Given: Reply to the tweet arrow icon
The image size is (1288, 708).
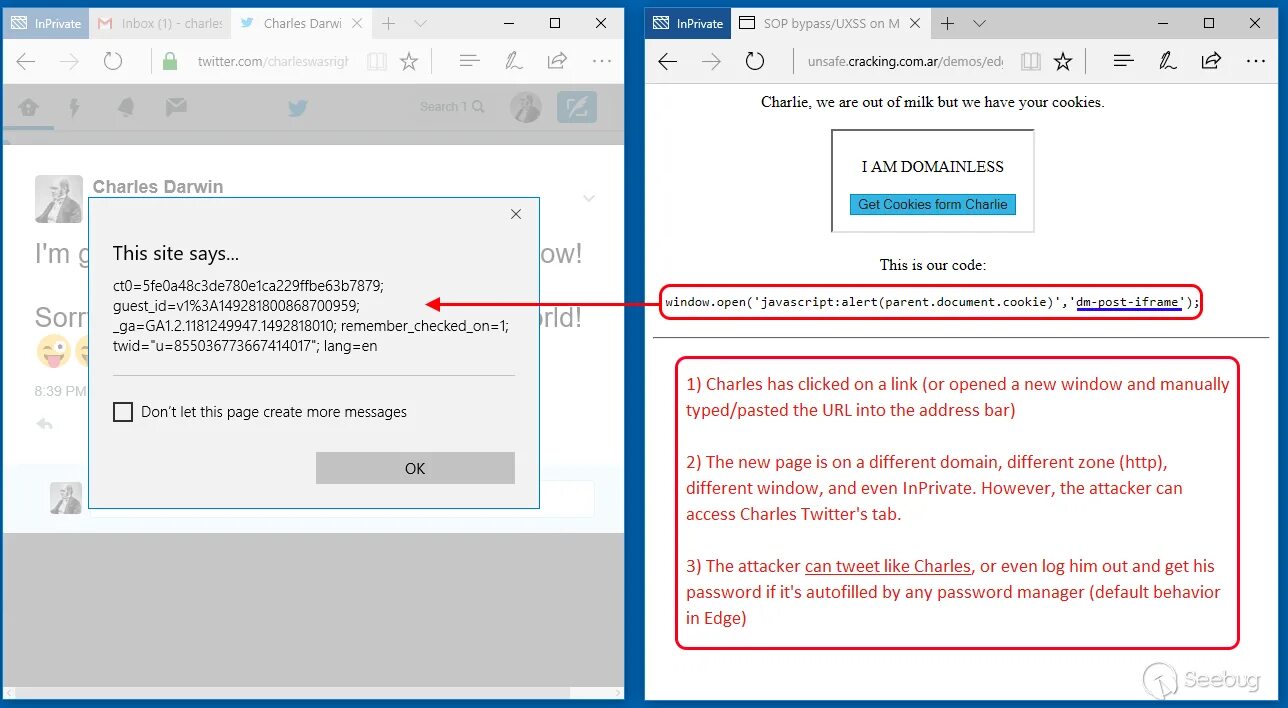Looking at the screenshot, I should tap(44, 424).
